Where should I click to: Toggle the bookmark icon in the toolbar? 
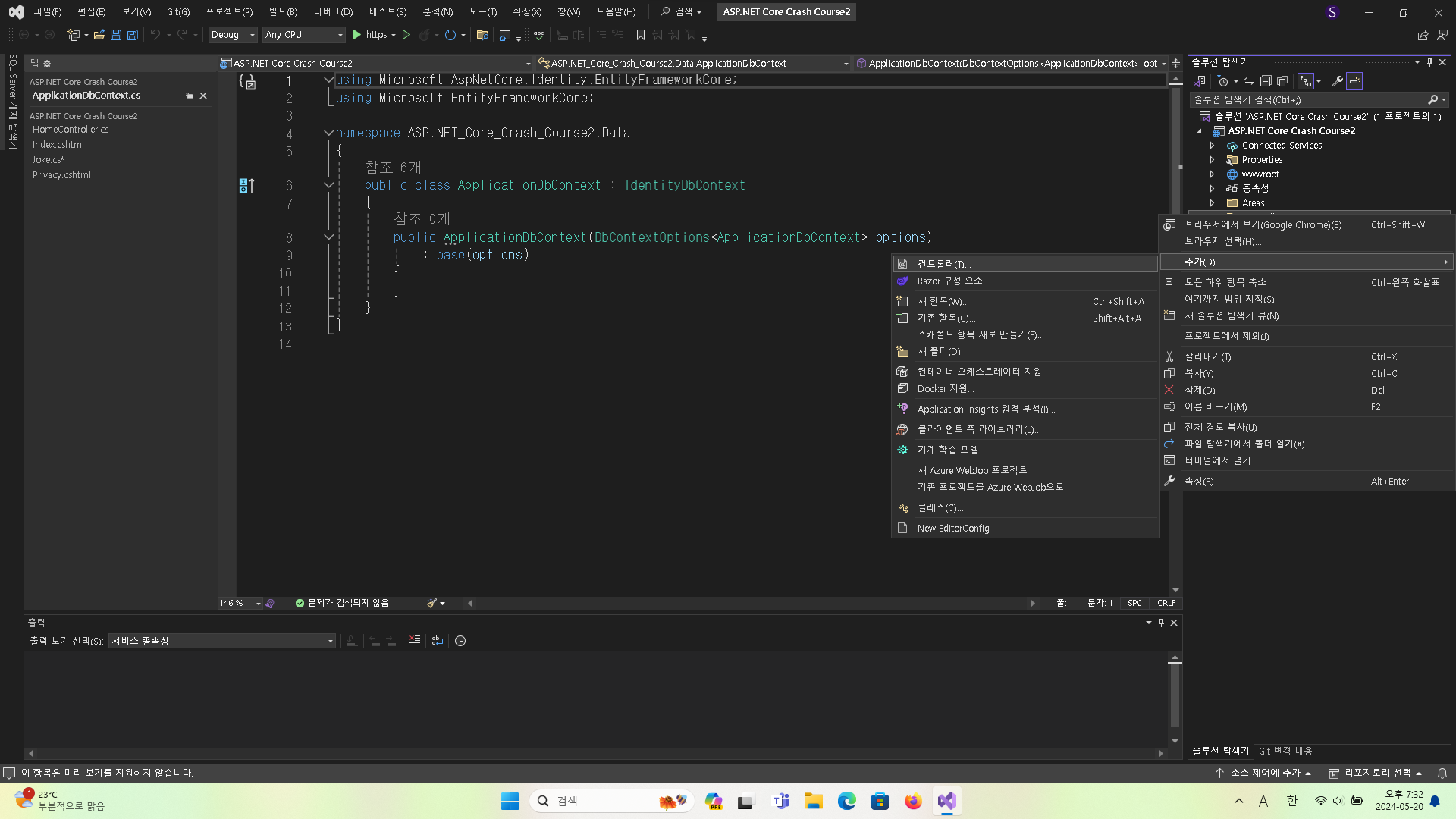[641, 35]
